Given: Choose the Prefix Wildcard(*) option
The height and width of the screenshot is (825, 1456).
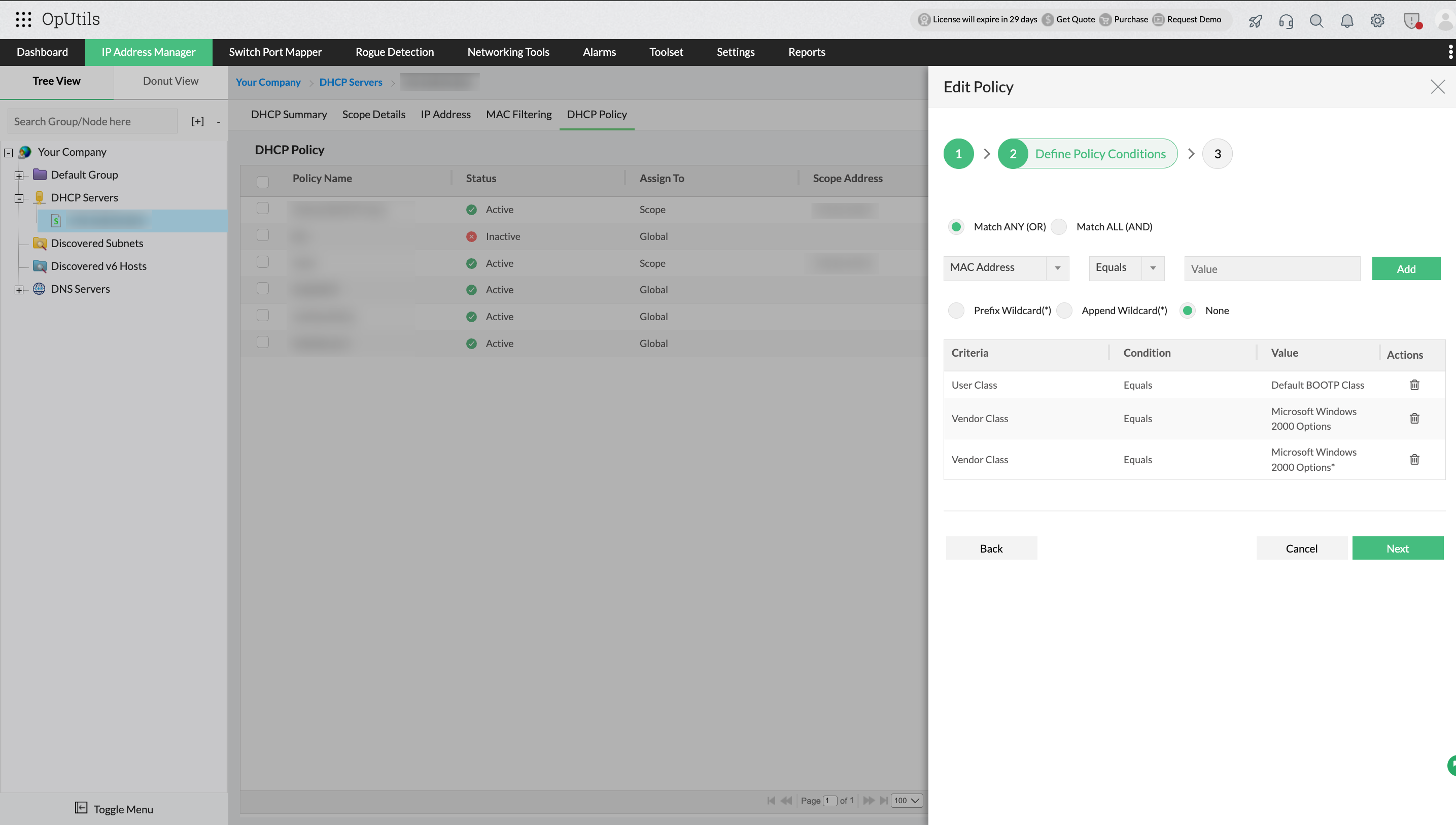Looking at the screenshot, I should [x=956, y=311].
